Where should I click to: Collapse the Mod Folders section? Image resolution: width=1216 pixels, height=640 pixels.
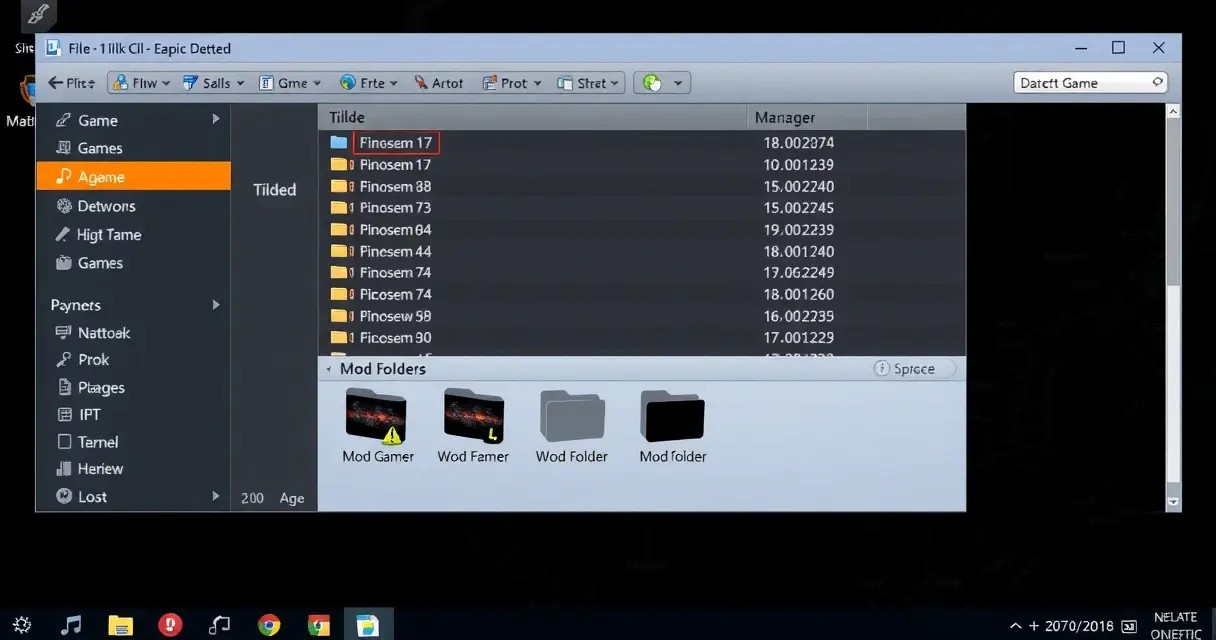point(329,369)
